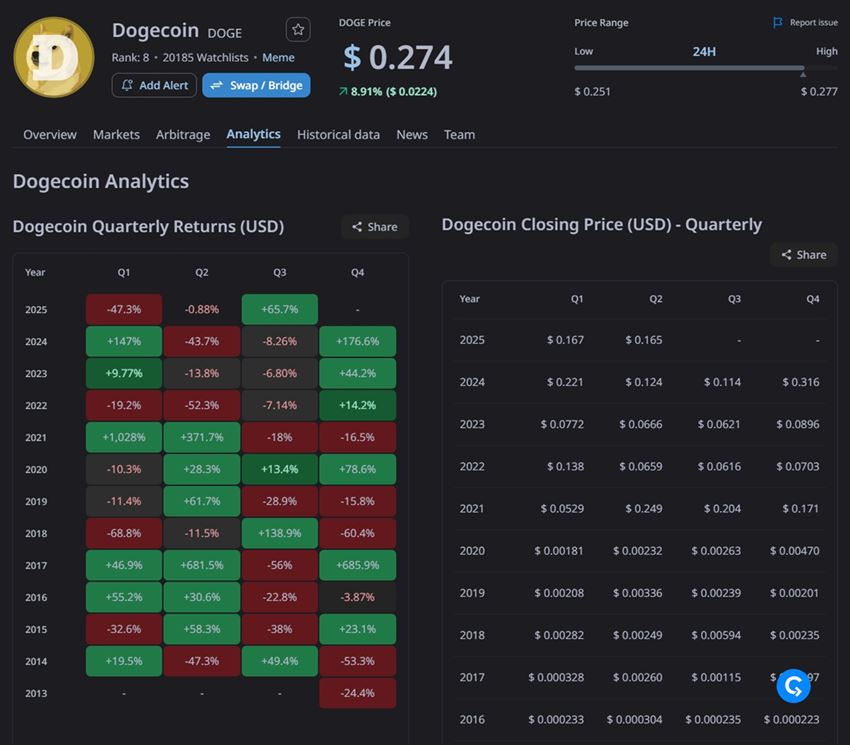Click the +371.7% cell for 2021 Q2
Viewport: 850px width, 745px height.
pos(202,438)
